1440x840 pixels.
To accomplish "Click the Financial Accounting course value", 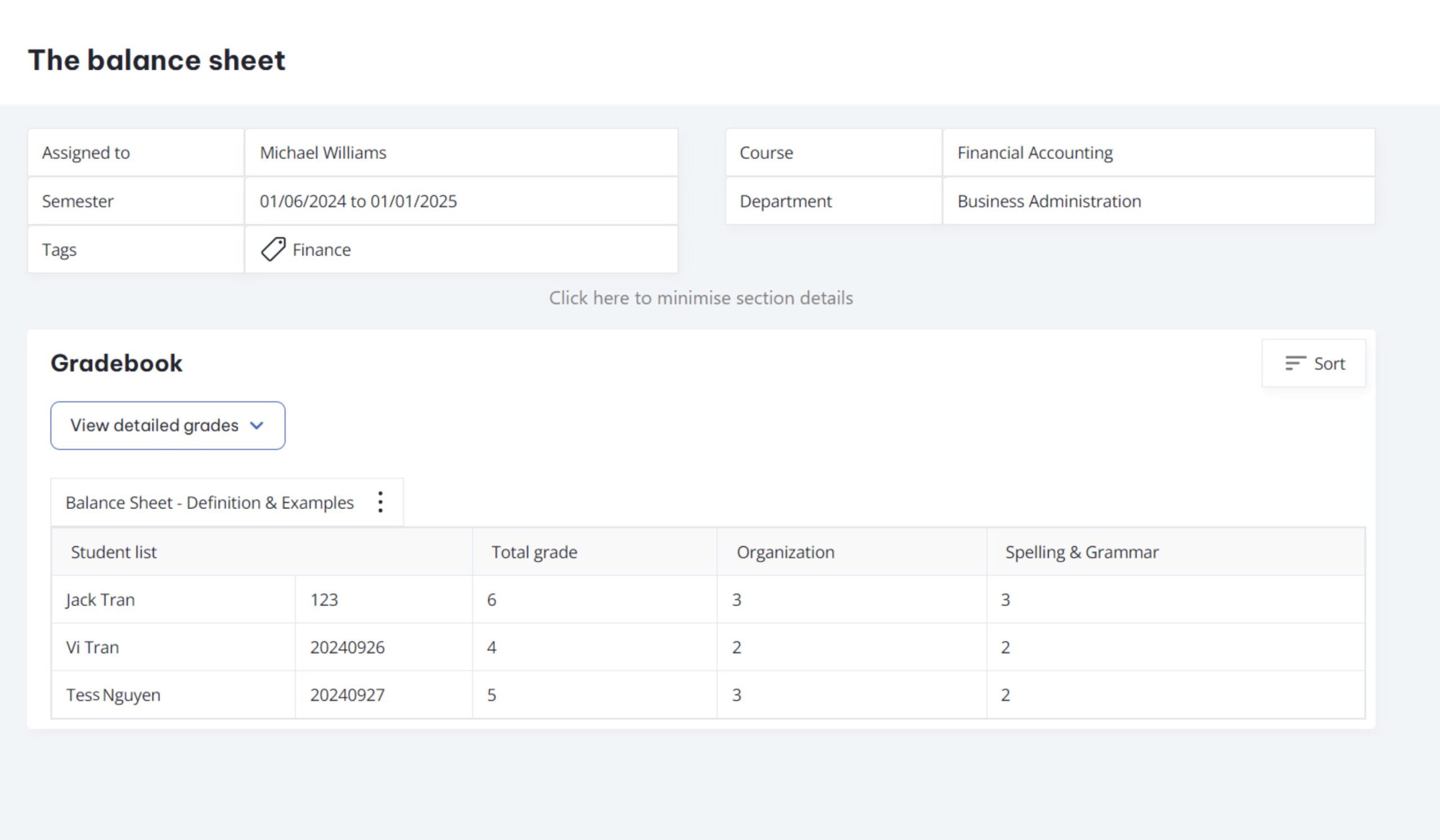I will click(x=1035, y=152).
